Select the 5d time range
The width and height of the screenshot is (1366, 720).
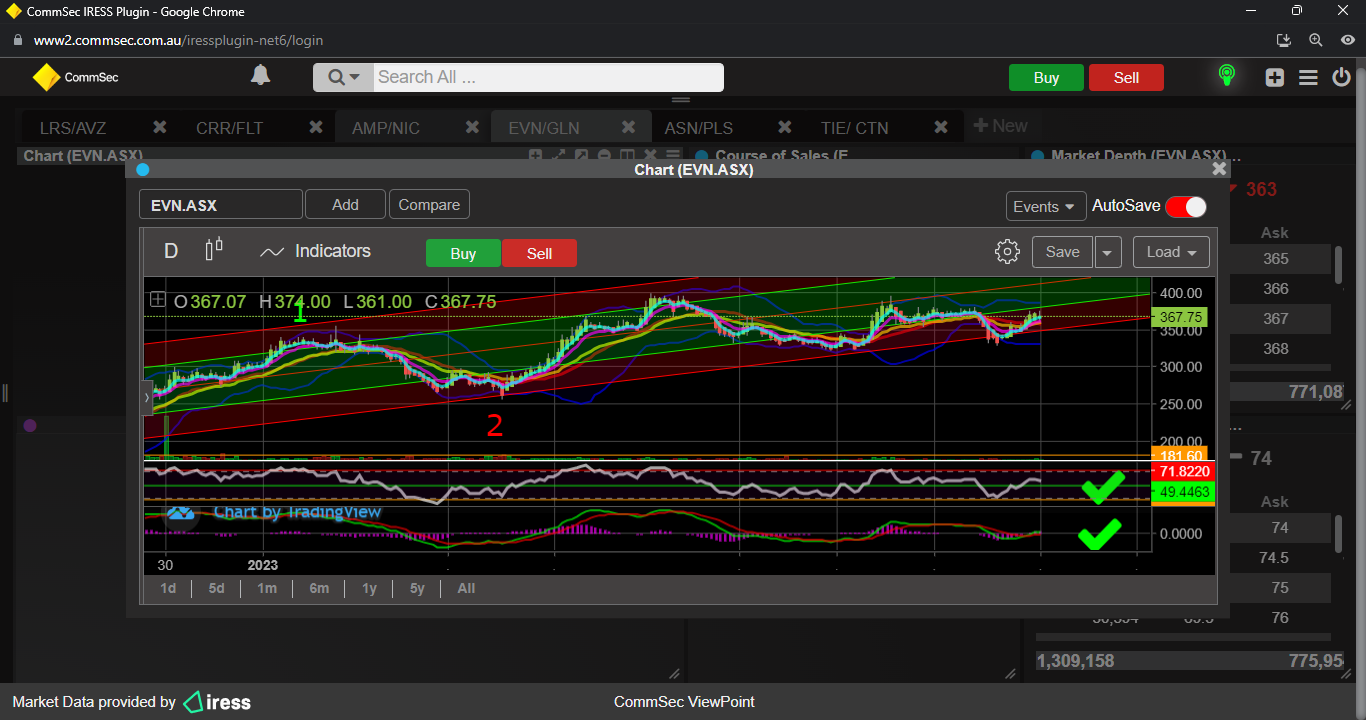(217, 588)
